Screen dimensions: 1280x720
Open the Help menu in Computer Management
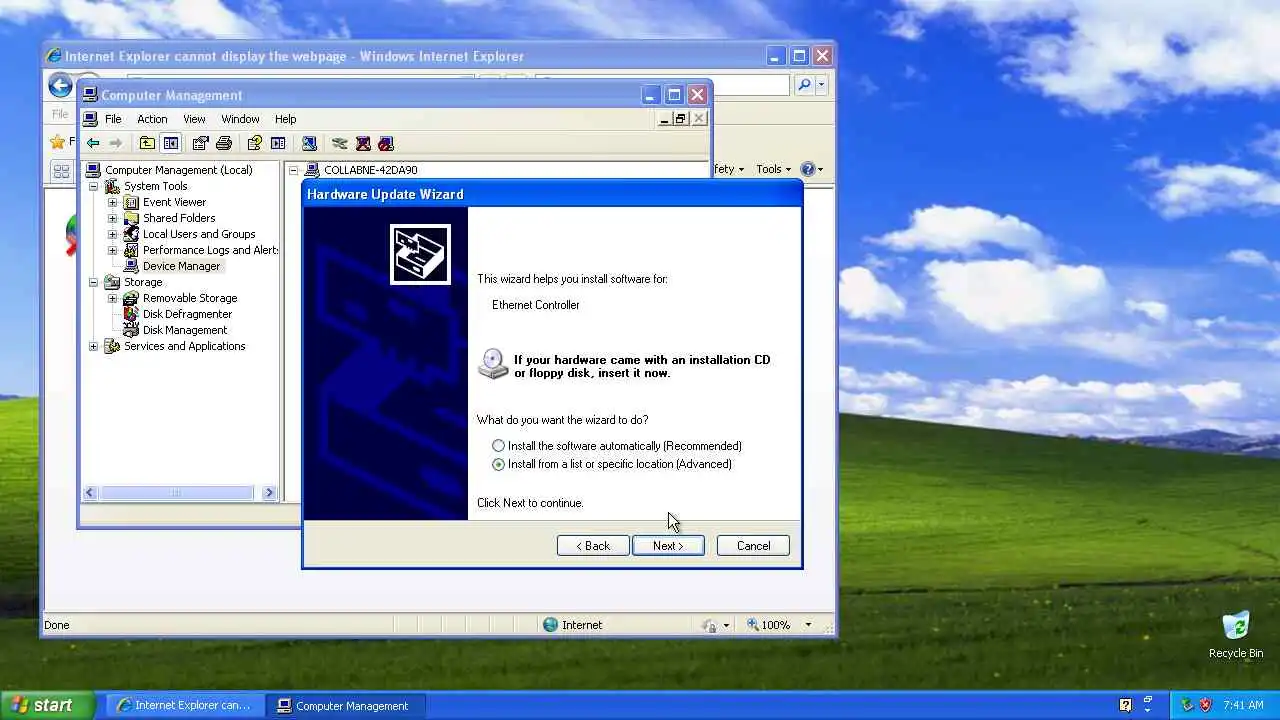pyautogui.click(x=285, y=119)
